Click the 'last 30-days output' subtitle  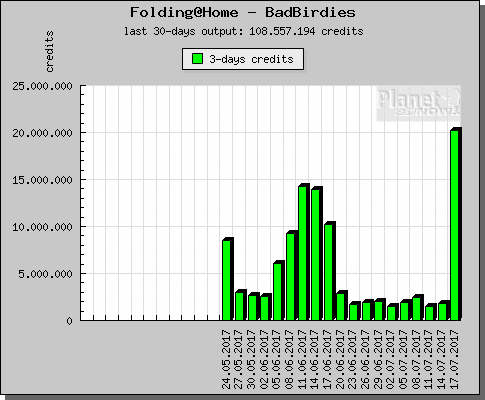[x=243, y=31]
